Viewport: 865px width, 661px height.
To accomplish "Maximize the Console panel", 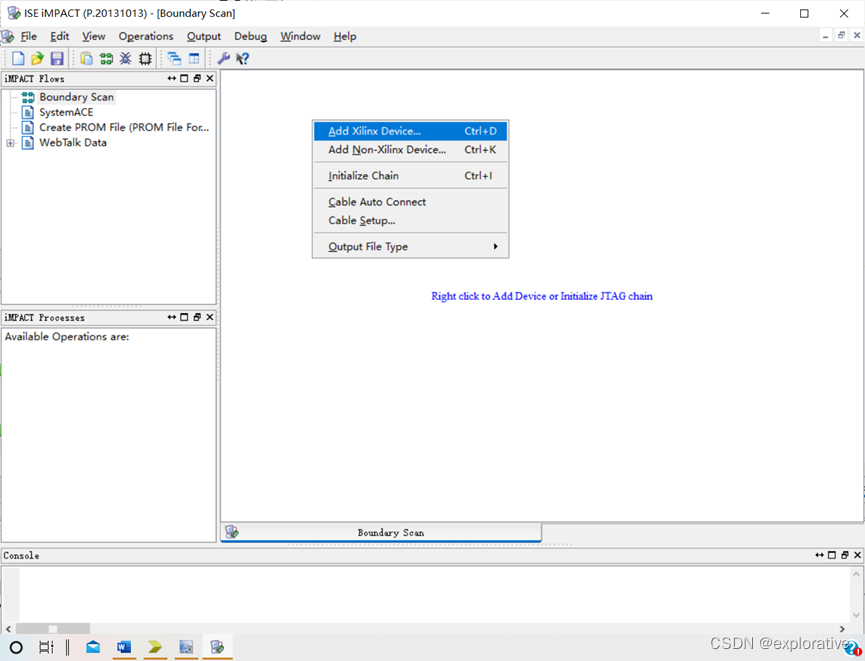I will pos(832,555).
